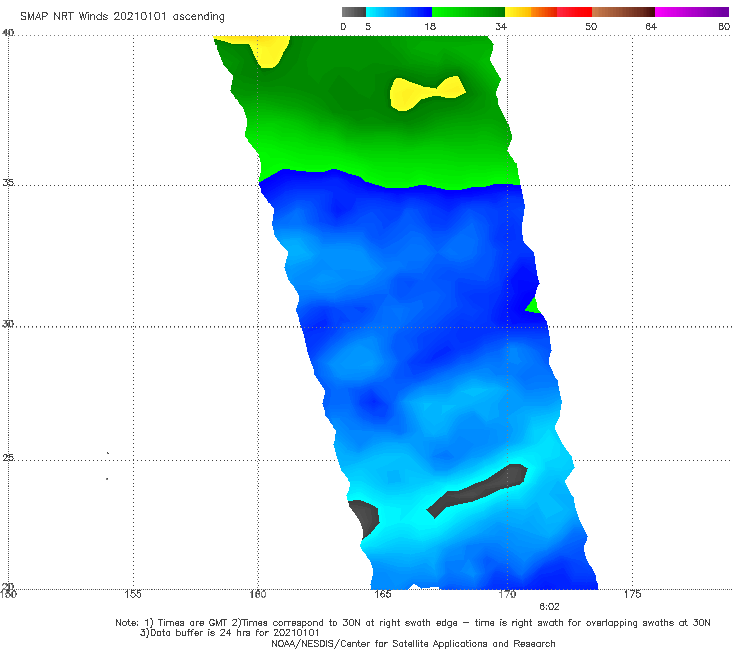Click the color bar label '50'
740x650 pixels.
(x=591, y=26)
